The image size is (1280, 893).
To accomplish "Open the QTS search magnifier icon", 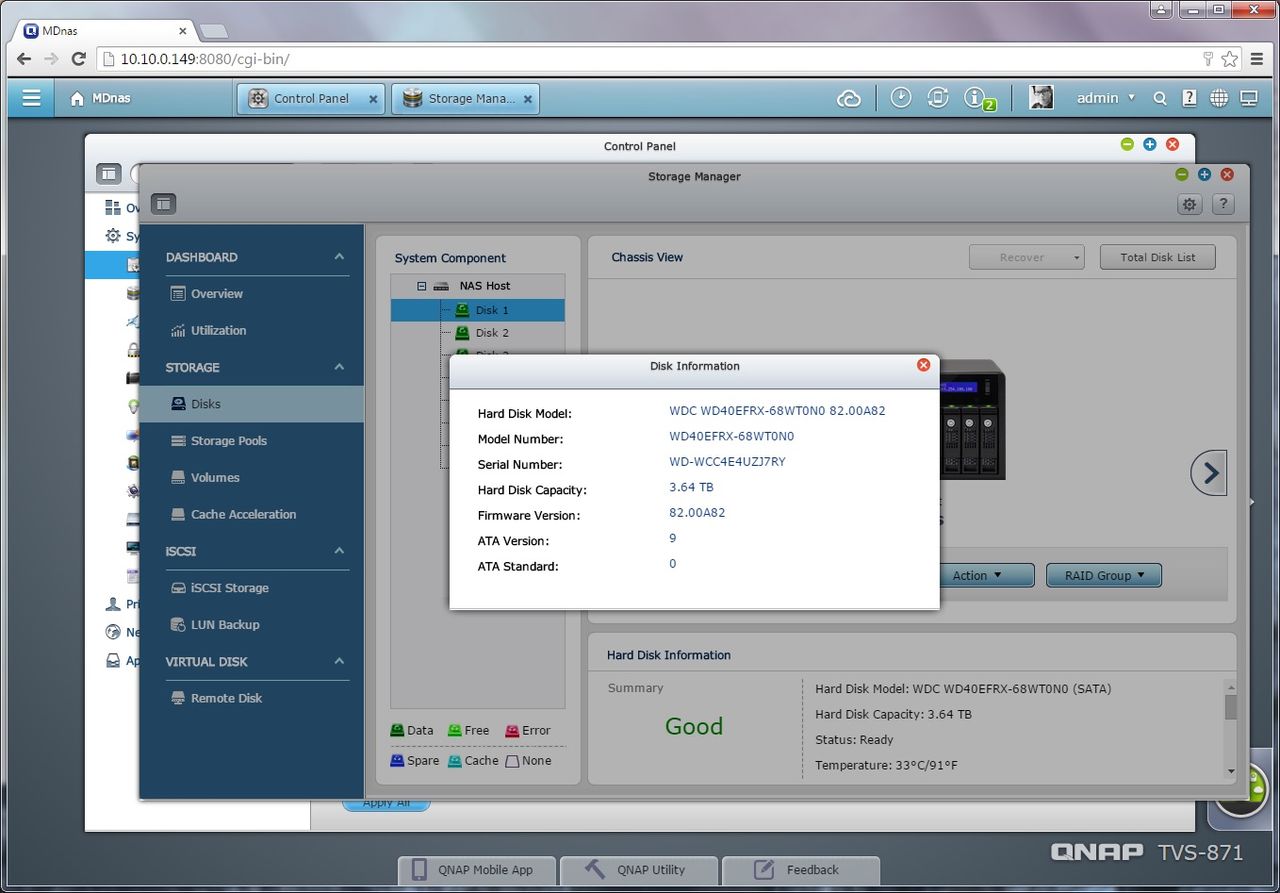I will coord(1160,98).
